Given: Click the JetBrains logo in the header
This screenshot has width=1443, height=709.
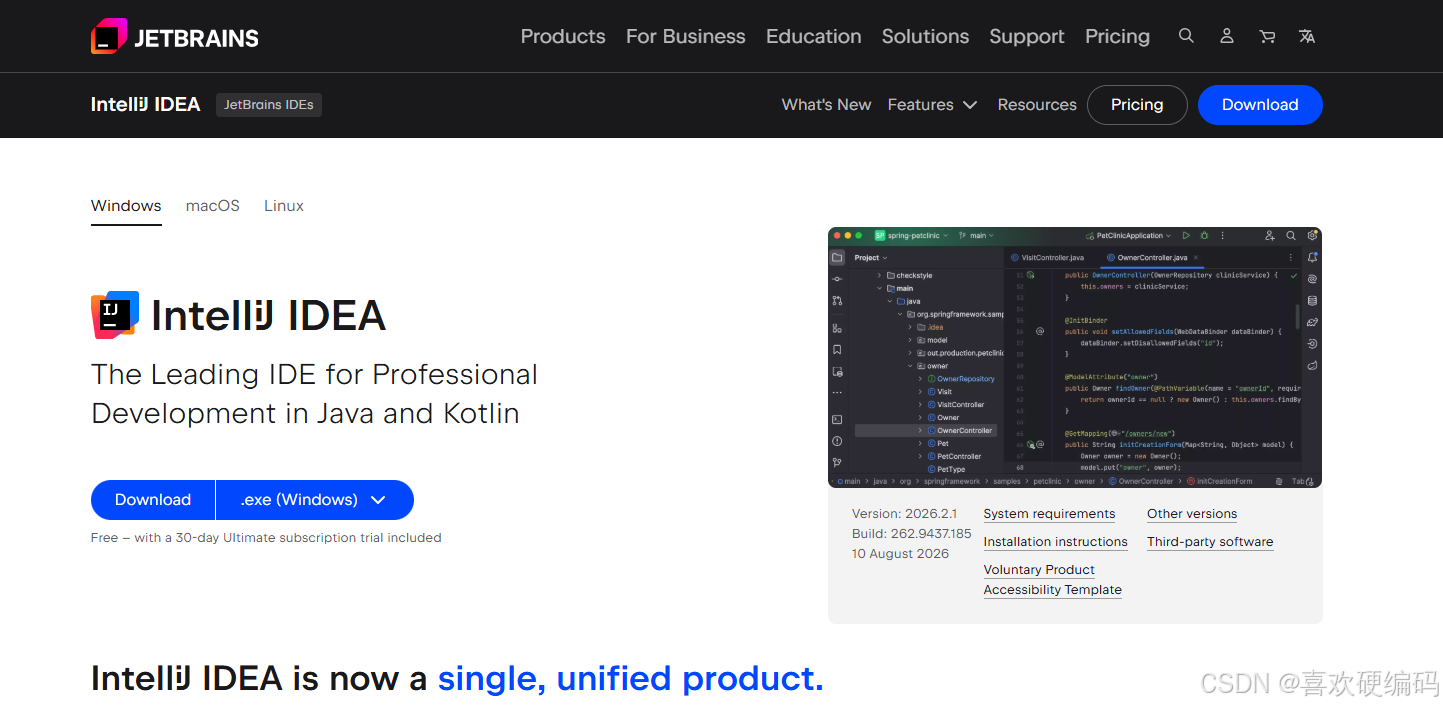Looking at the screenshot, I should point(174,37).
